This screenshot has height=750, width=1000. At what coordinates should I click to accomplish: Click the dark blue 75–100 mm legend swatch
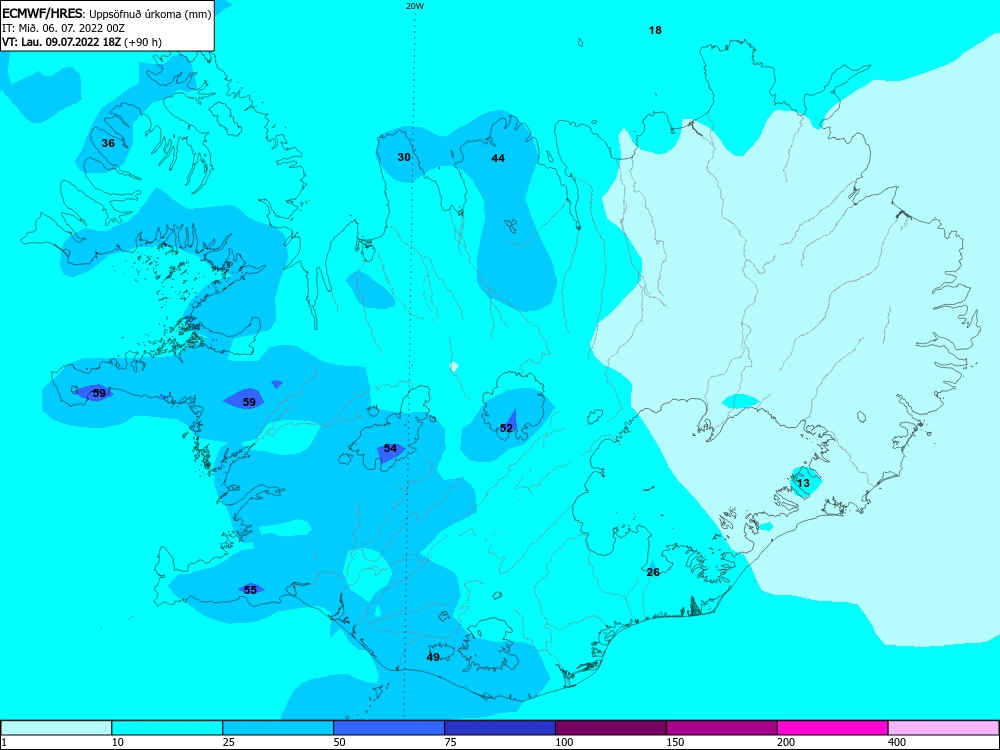500,728
